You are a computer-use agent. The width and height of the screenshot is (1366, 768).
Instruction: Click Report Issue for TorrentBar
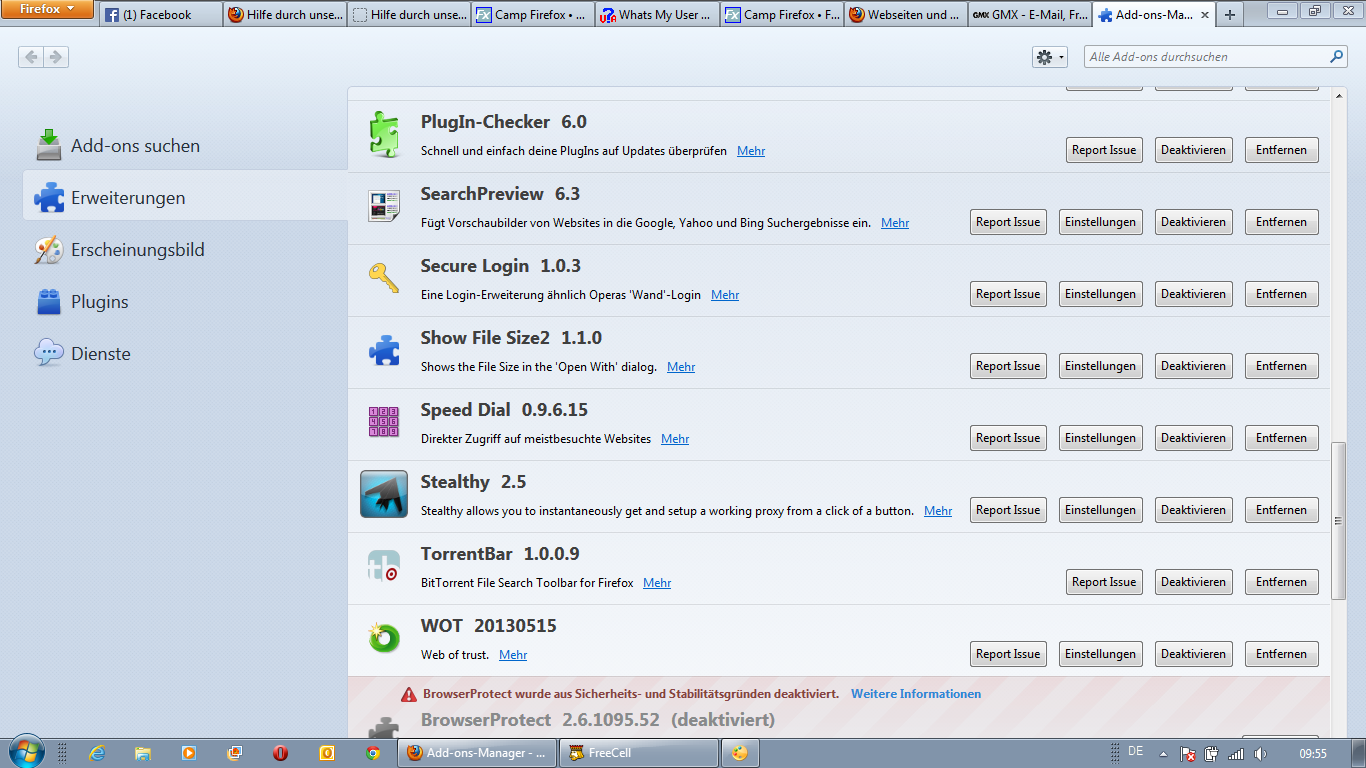click(x=1104, y=582)
